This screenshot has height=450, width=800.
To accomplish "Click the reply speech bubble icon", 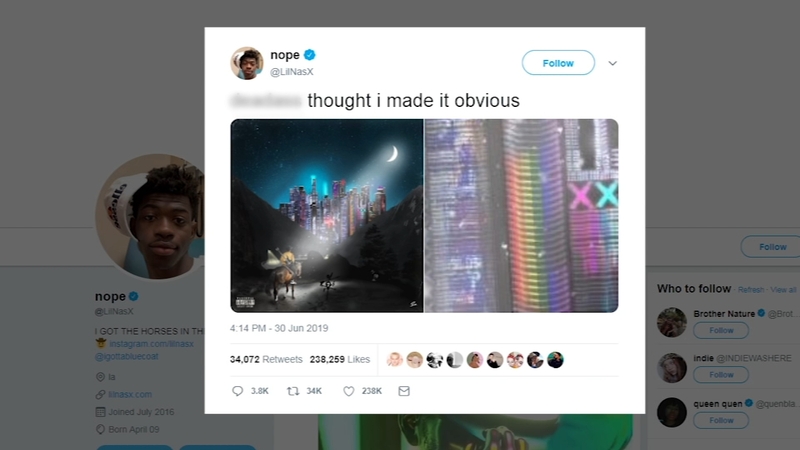I will click(x=237, y=391).
